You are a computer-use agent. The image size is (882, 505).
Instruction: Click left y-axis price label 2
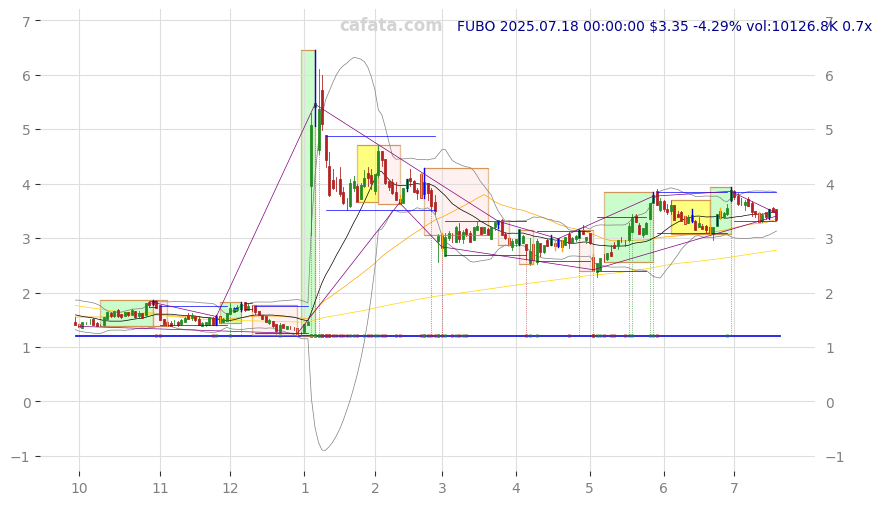tap(26, 293)
